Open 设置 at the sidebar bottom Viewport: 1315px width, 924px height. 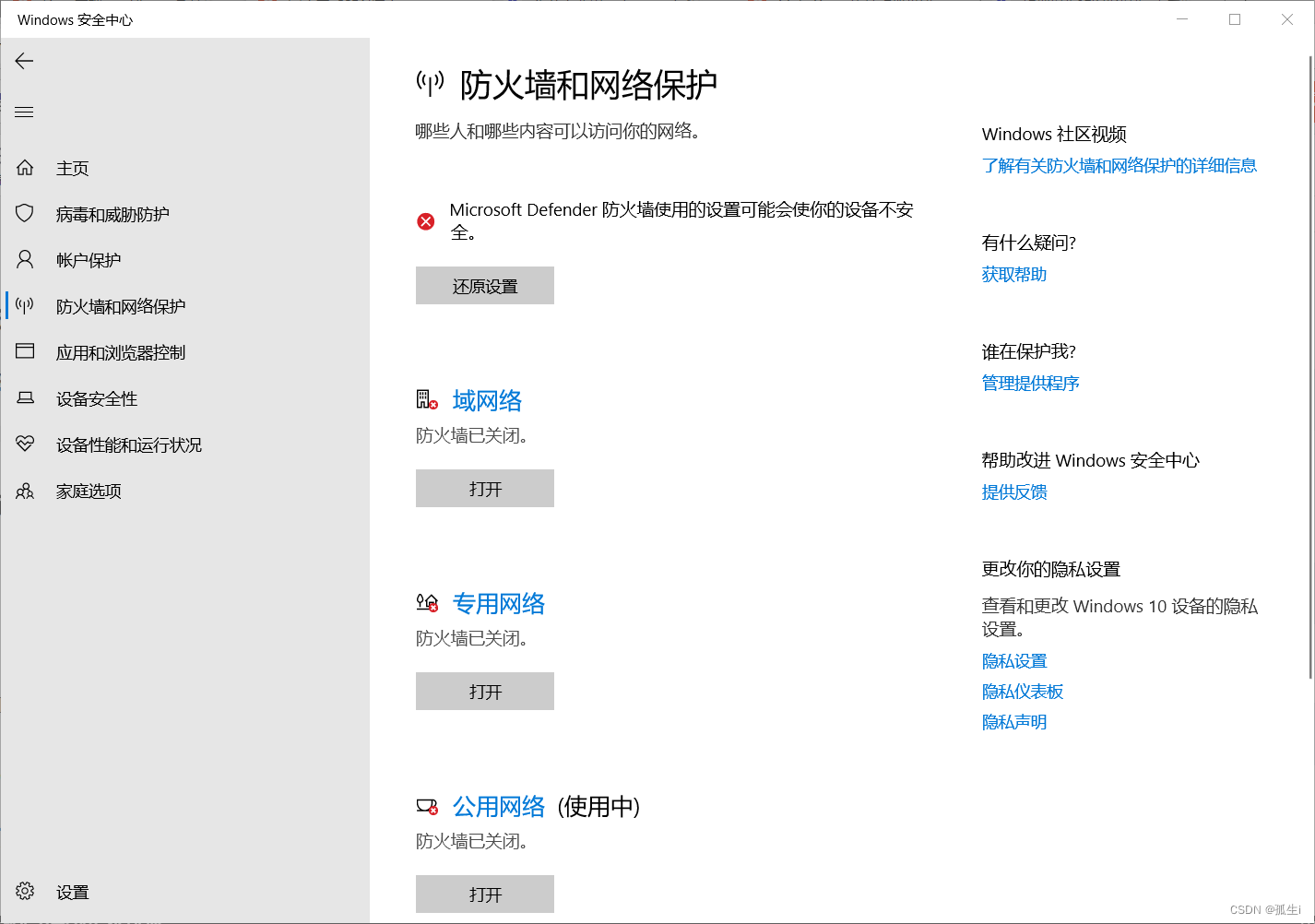point(184,892)
